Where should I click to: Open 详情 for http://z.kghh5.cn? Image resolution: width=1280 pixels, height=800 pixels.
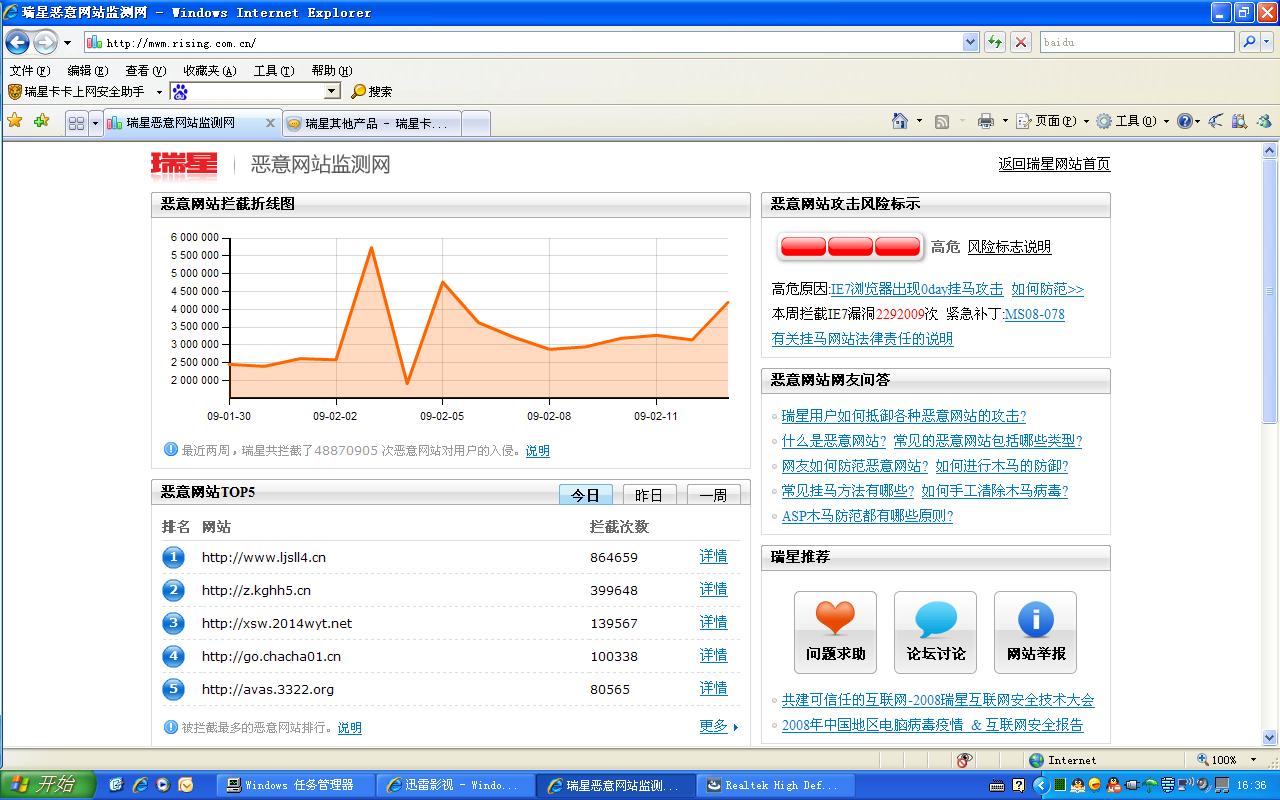coord(713,589)
